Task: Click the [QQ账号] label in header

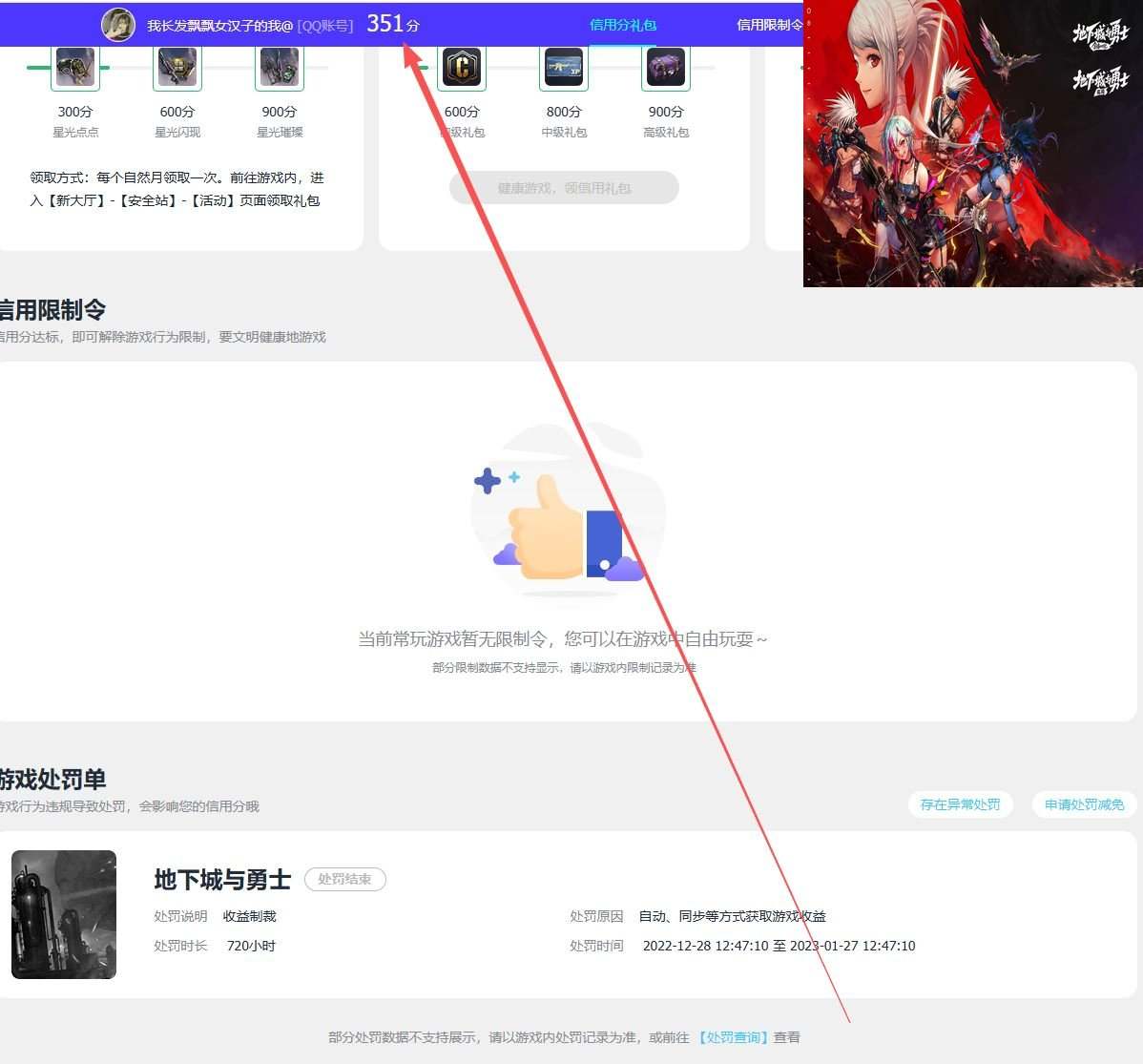Action: pyautogui.click(x=325, y=26)
